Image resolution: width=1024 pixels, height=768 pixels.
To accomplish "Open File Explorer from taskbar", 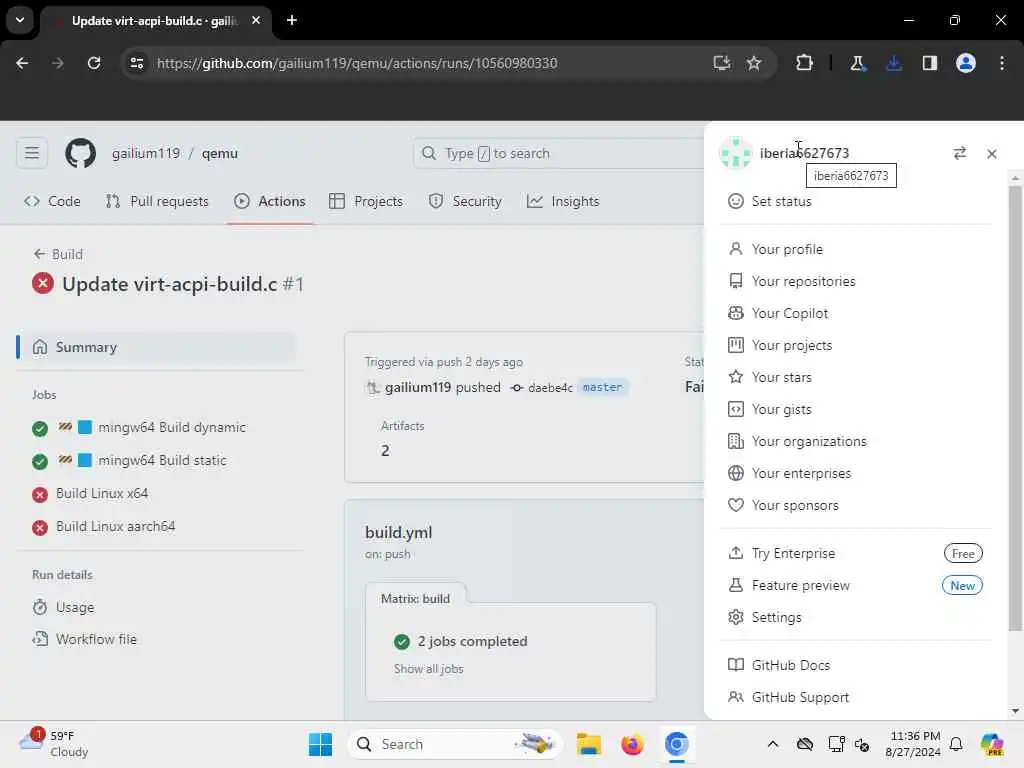I will coord(588,744).
